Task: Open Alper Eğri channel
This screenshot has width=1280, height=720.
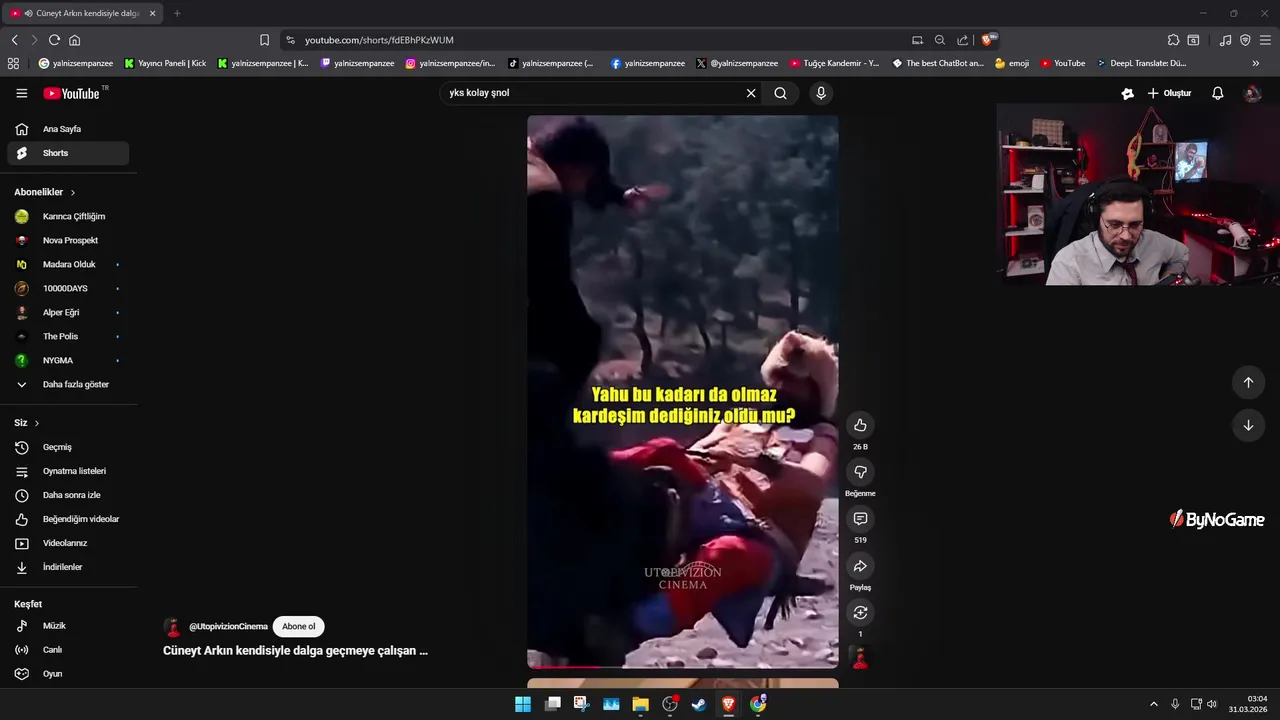Action: click(x=68, y=312)
